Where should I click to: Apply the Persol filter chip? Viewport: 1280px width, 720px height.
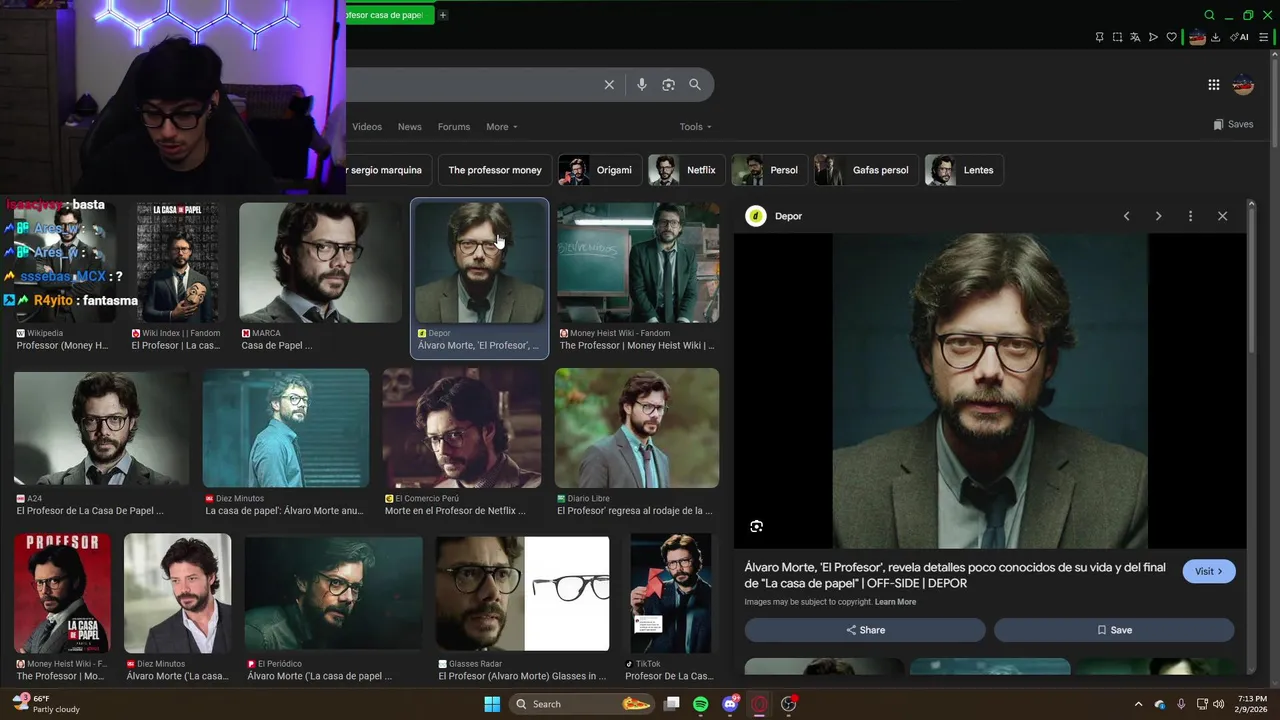coord(769,170)
